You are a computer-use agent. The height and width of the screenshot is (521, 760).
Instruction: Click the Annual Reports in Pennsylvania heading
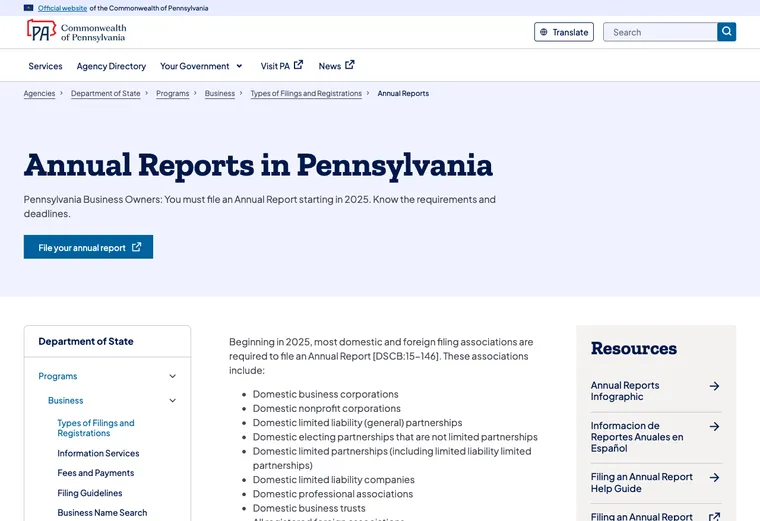pyautogui.click(x=258, y=165)
